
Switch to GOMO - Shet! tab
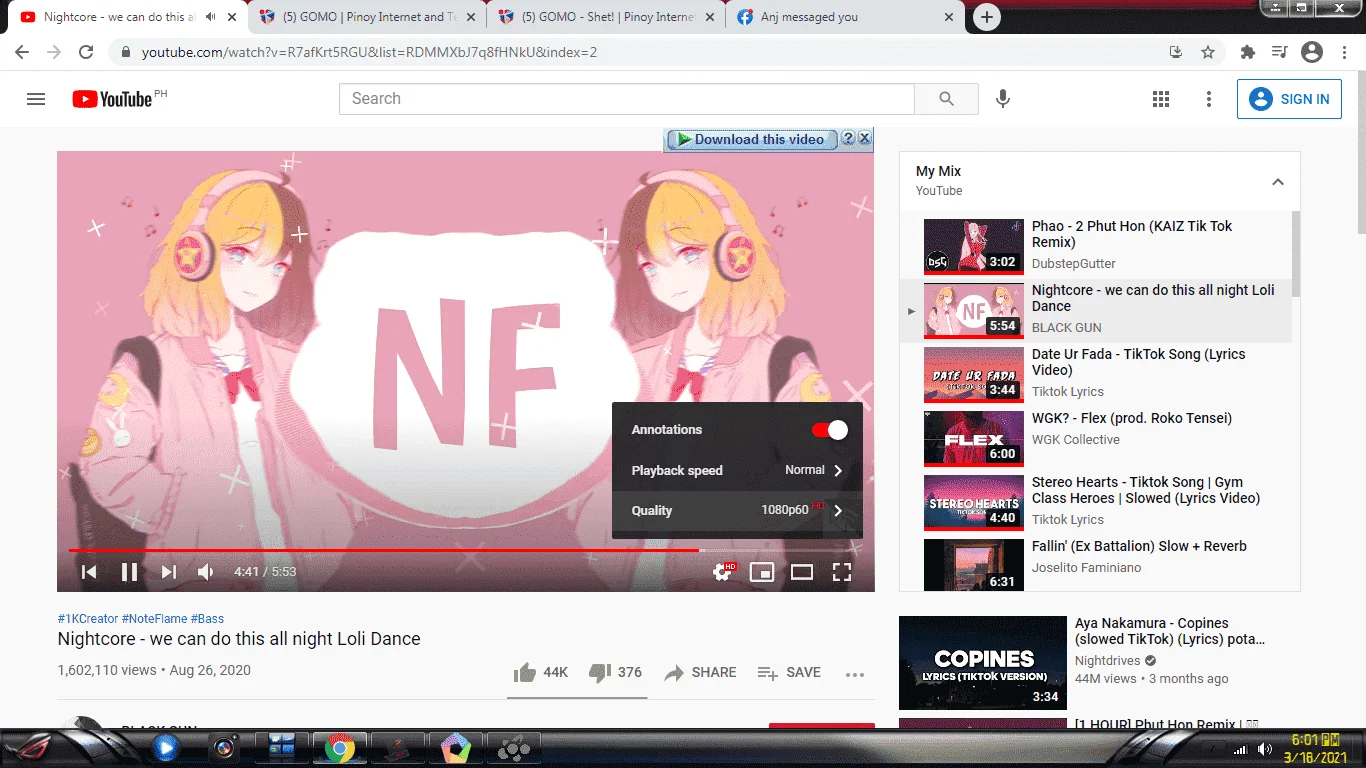pos(606,17)
